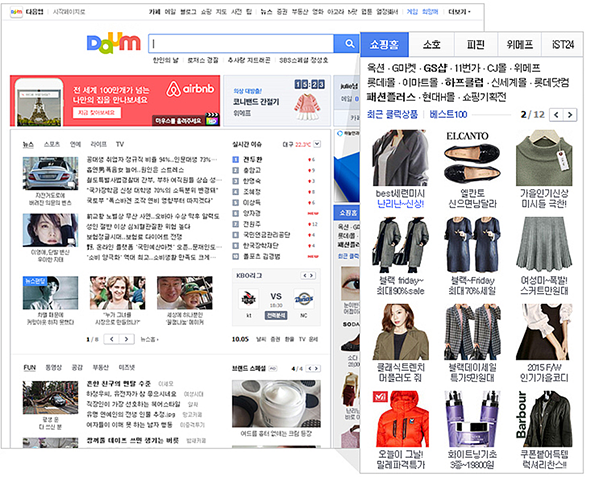Click GS샵 shopping mall link
Screen dimensions: 595x481
(x=435, y=68)
